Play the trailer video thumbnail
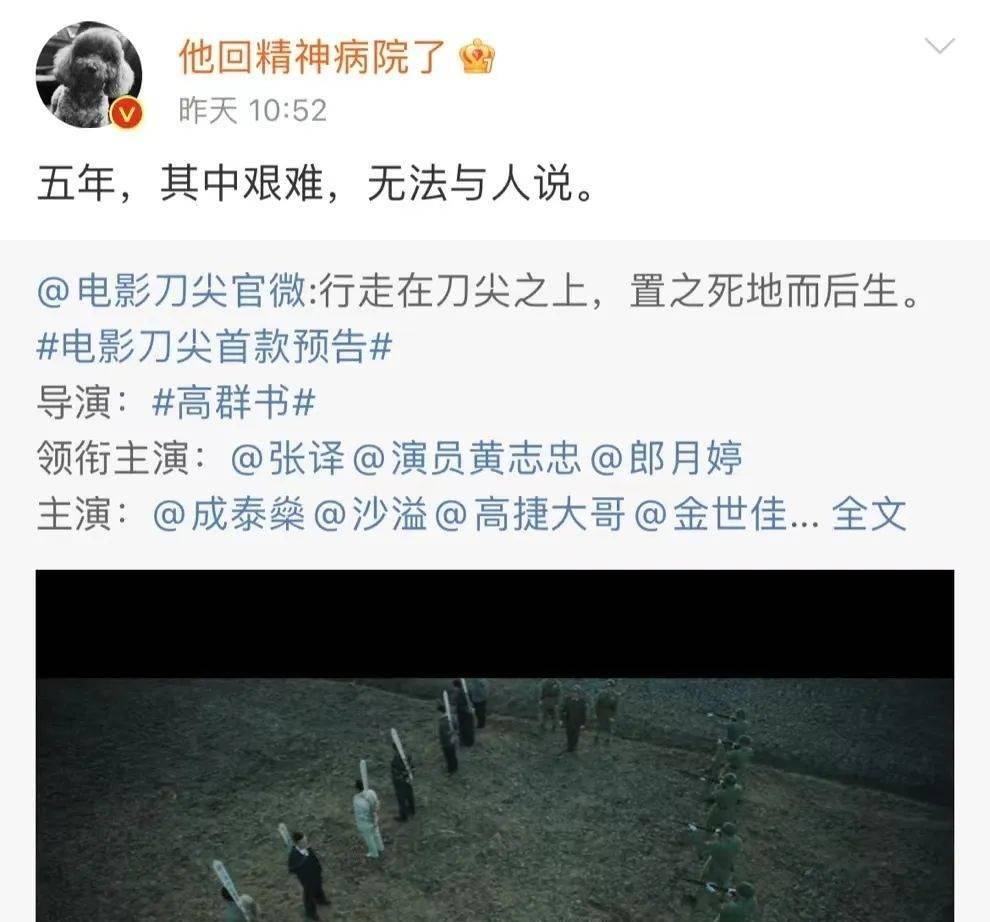The height and width of the screenshot is (922, 990). pyautogui.click(x=494, y=746)
